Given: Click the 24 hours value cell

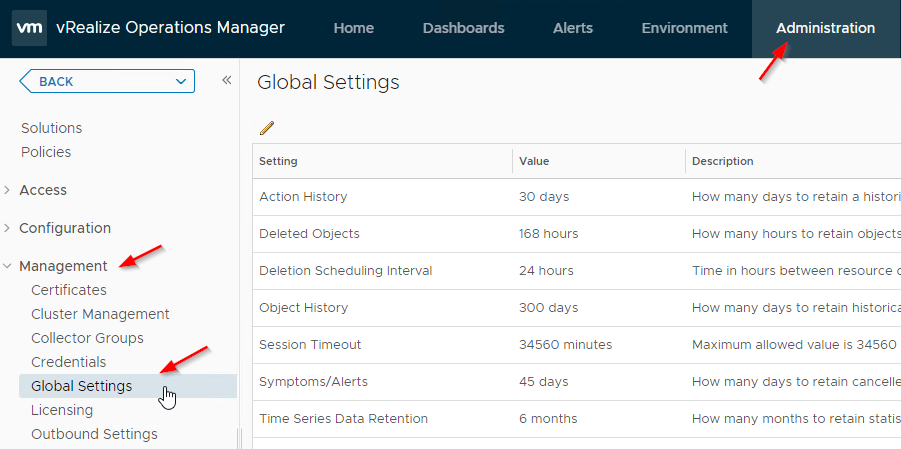Looking at the screenshot, I should [x=546, y=271].
